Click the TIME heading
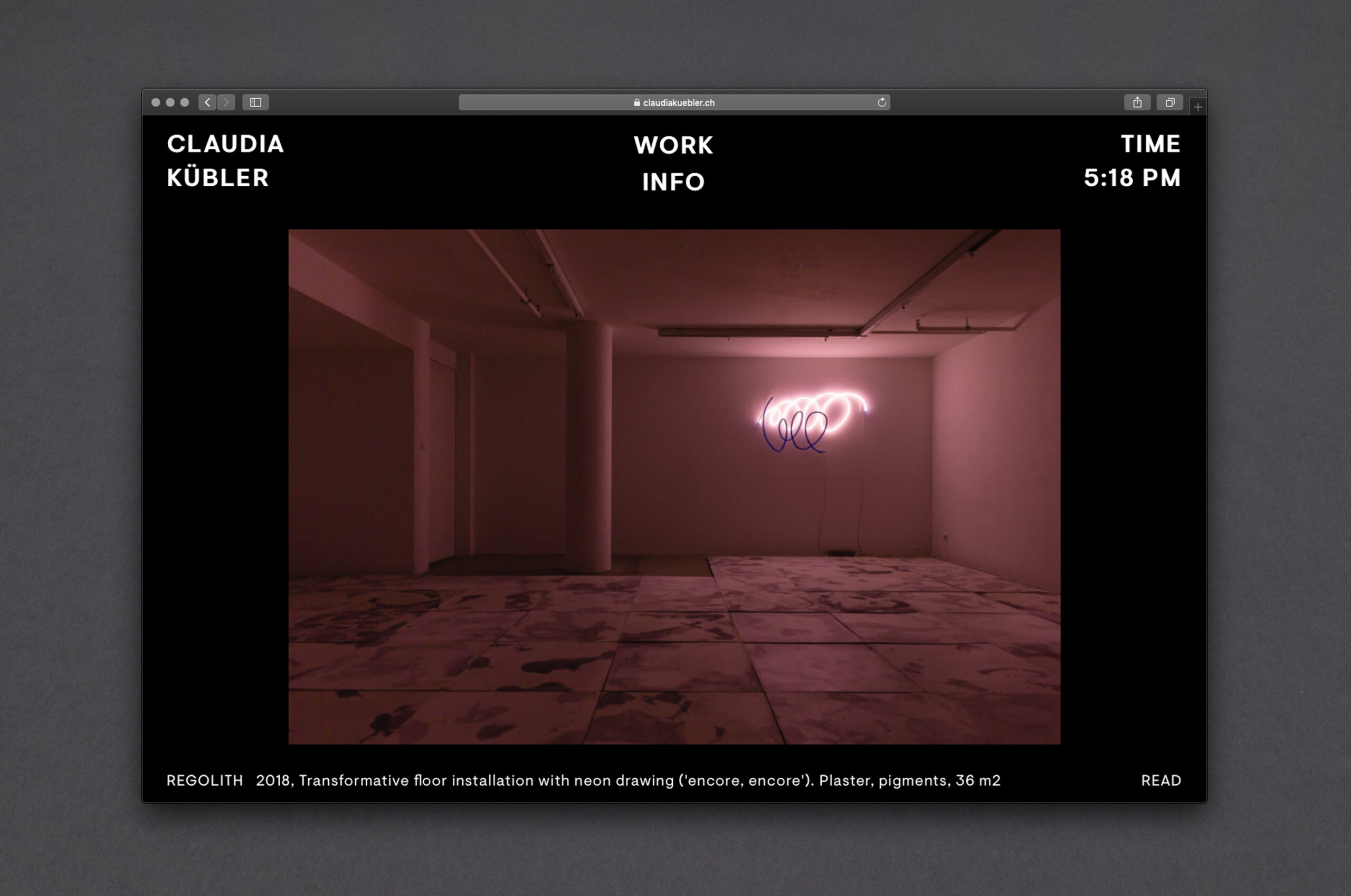Screen dimensions: 1351x896 tap(1150, 144)
